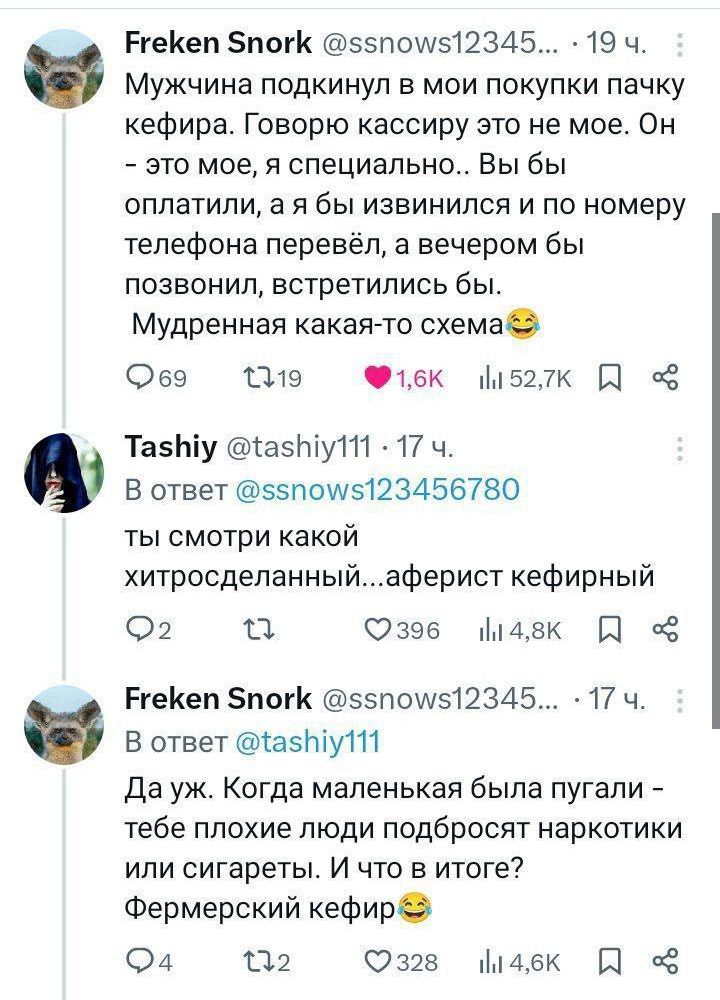This screenshot has height=1000, width=720.
Task: Open the @ssnows123456780 mention link
Action: pyautogui.click(x=376, y=490)
